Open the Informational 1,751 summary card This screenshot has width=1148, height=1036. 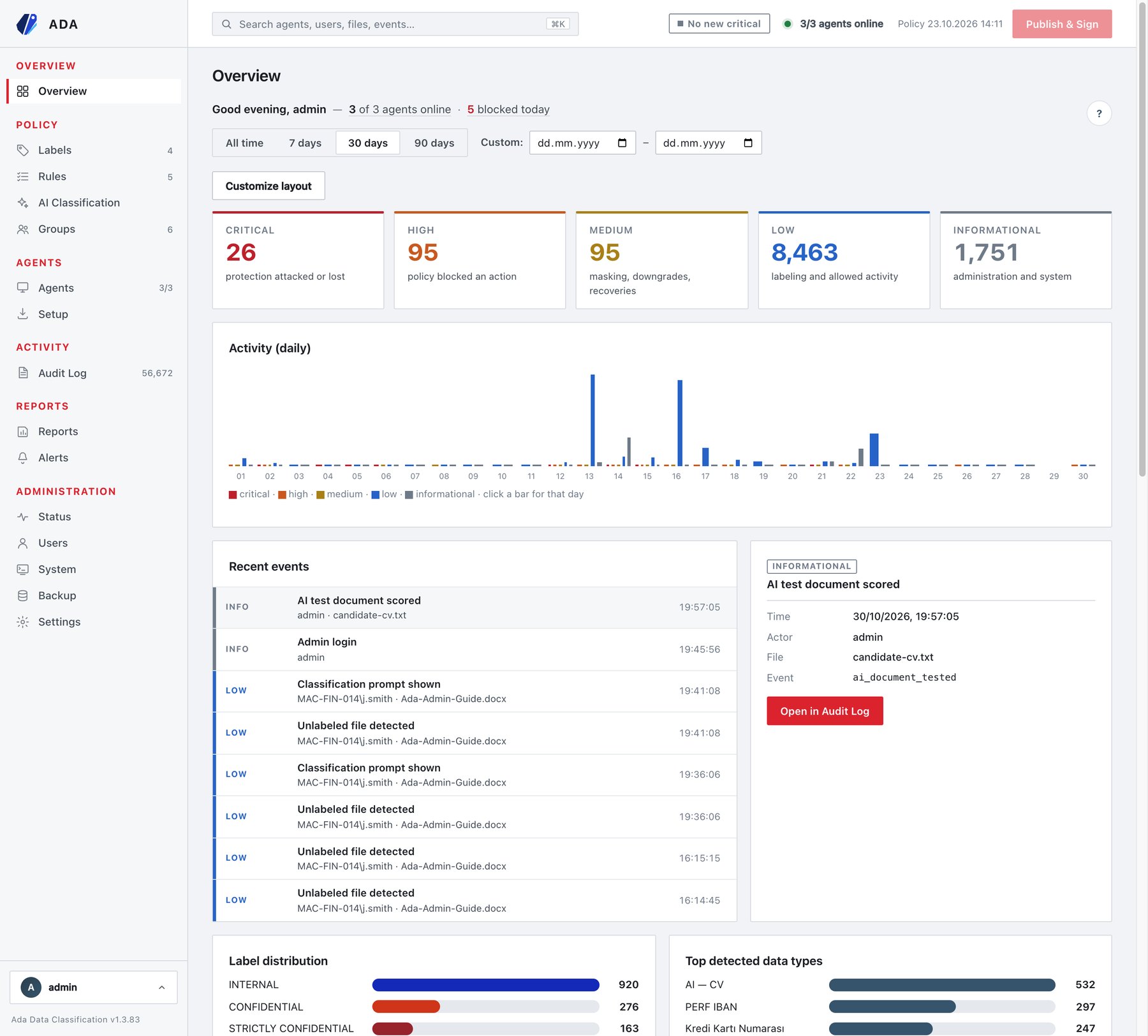[1026, 260]
